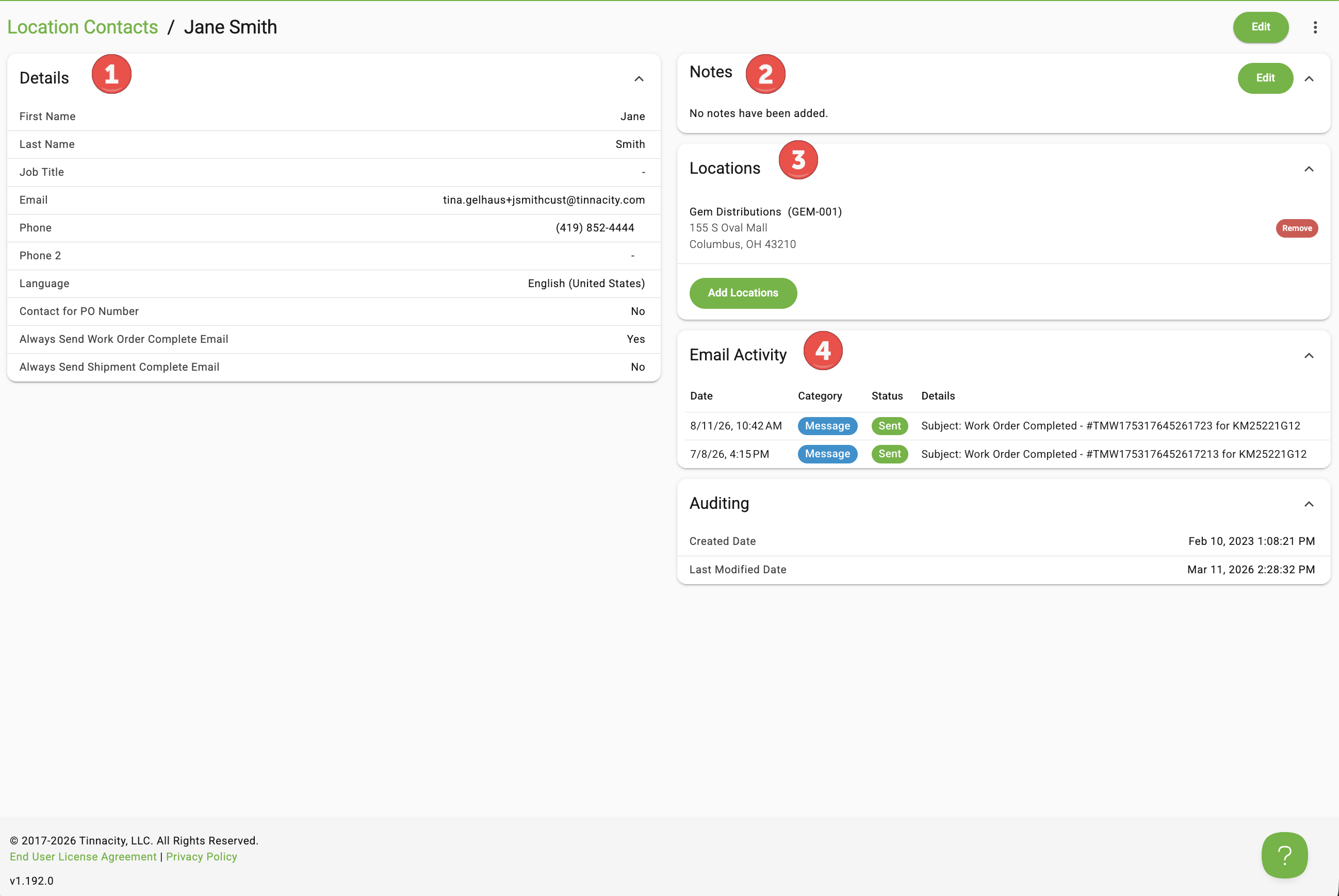Click the top Edit button for the contact
The image size is (1339, 896).
coord(1261,27)
